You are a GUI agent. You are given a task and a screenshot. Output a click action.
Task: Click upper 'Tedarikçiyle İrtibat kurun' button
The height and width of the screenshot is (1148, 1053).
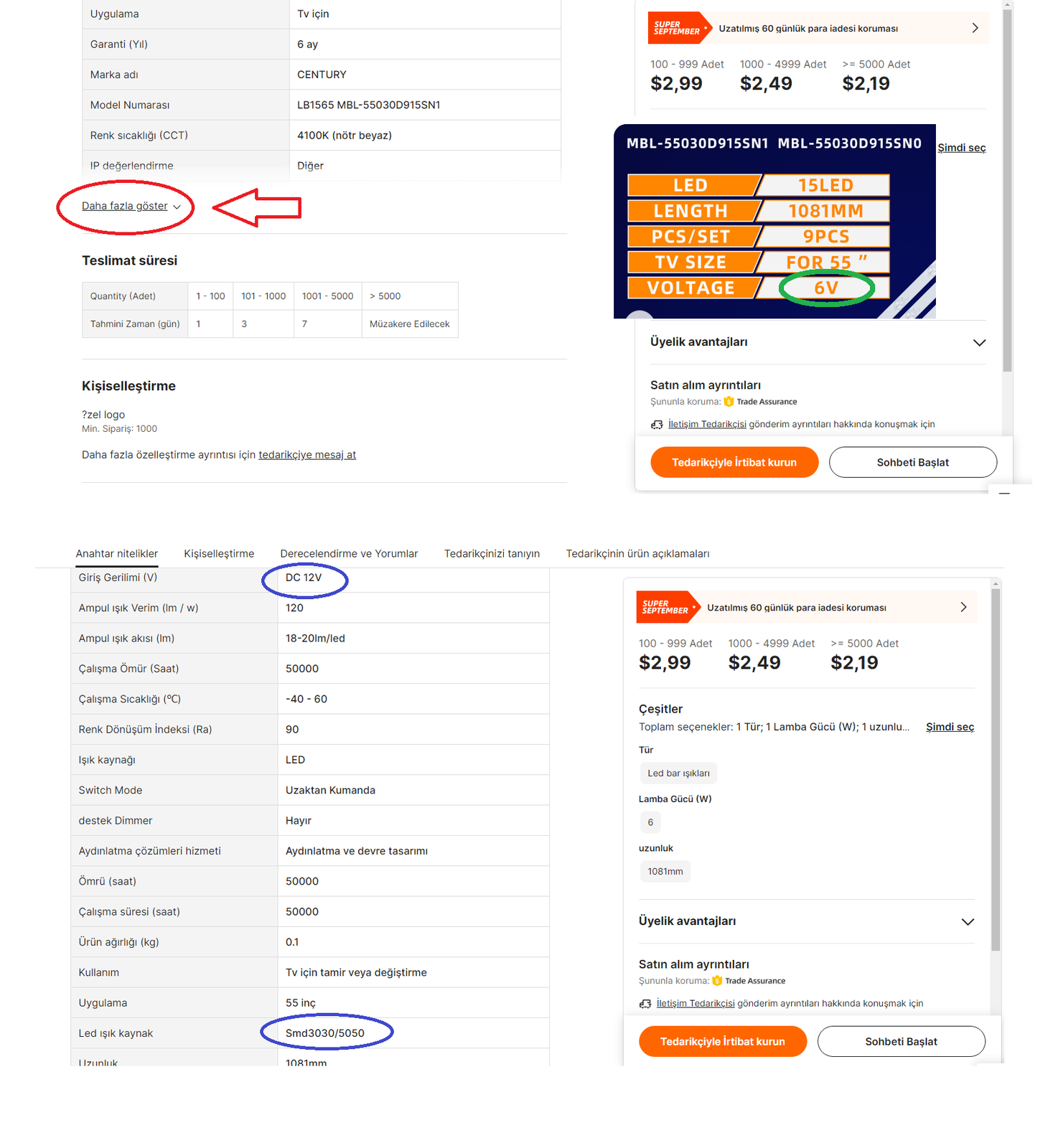[x=734, y=462]
